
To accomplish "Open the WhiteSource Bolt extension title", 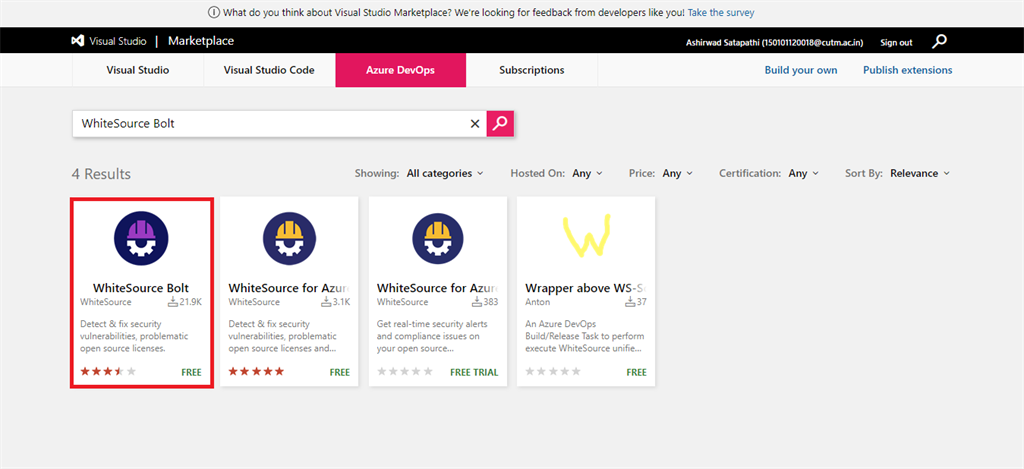I will tap(141, 287).
